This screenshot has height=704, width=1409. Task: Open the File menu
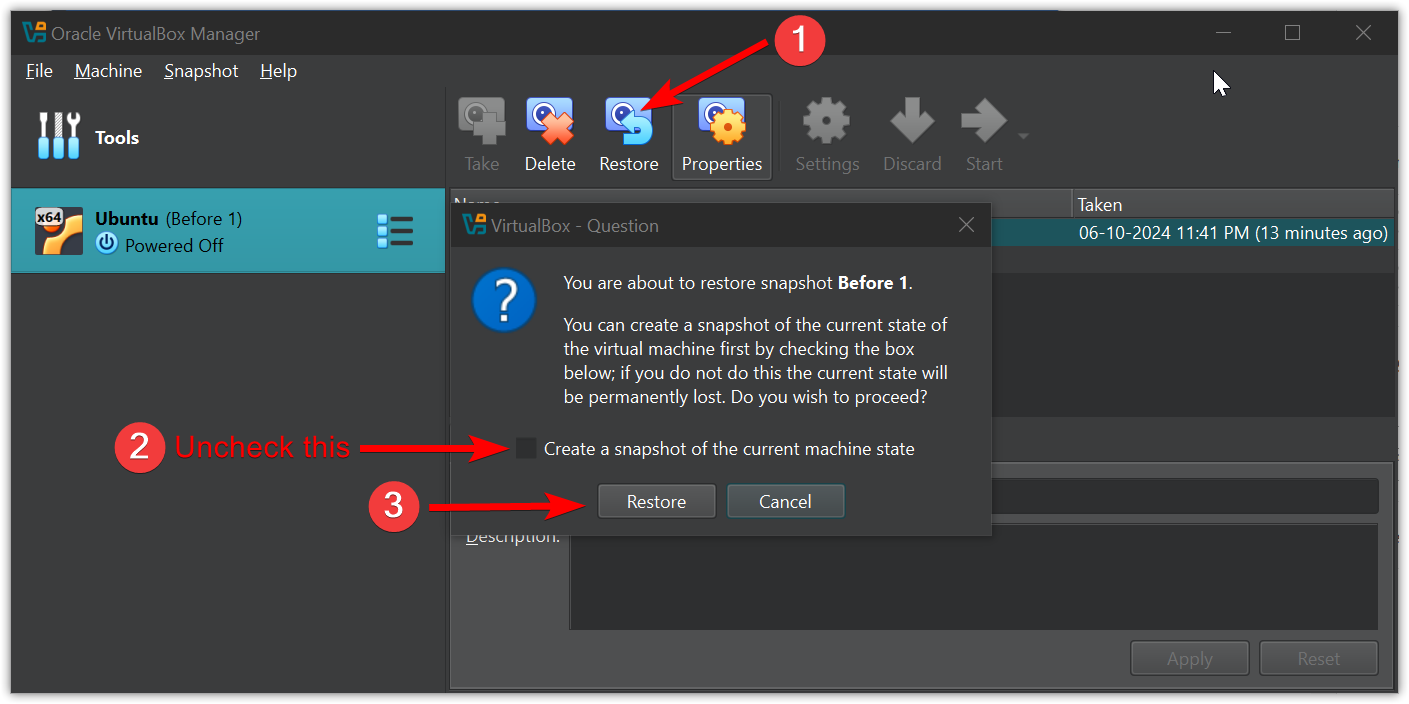point(38,71)
